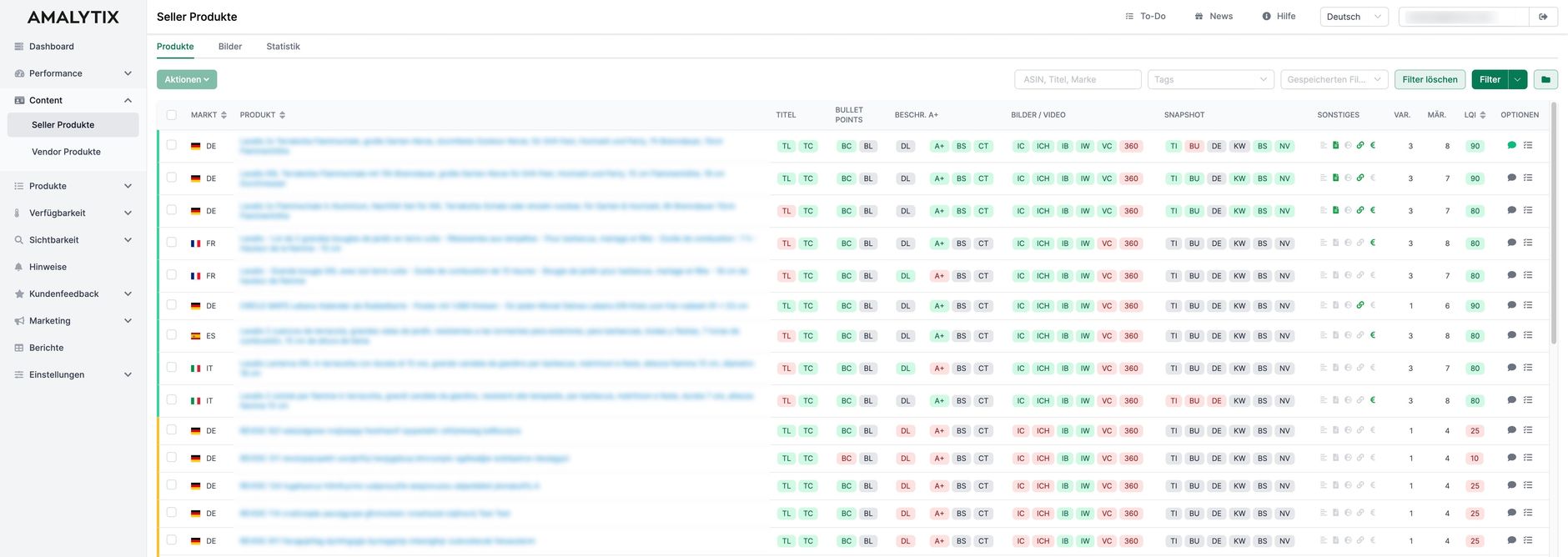Open checklist icon in the ES row

1528,335
